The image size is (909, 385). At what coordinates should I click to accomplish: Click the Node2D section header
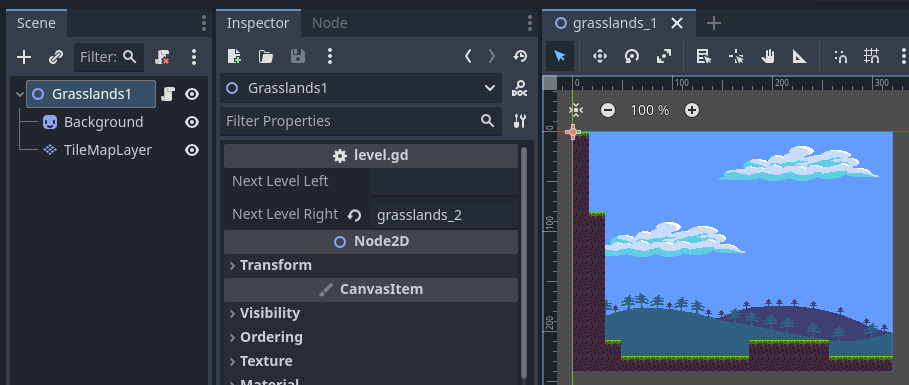point(370,242)
